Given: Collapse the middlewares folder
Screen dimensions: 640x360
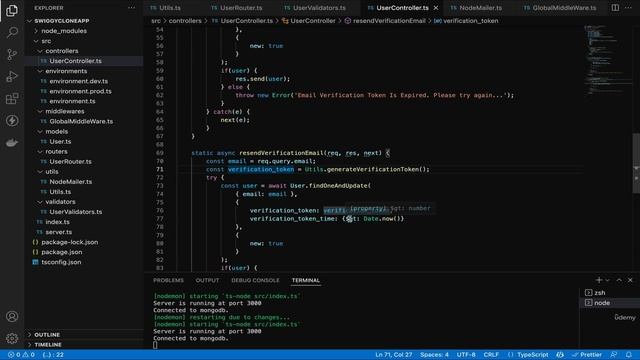Looking at the screenshot, I should pos(65,111).
